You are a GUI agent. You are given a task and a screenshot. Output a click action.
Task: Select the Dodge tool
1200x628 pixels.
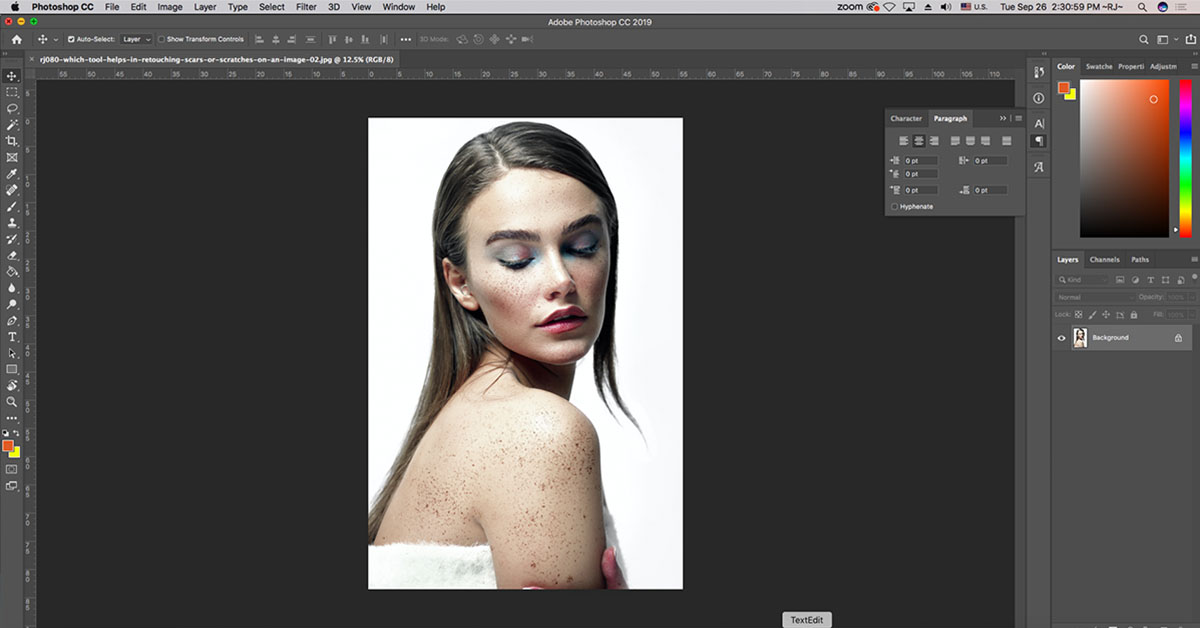coord(12,304)
